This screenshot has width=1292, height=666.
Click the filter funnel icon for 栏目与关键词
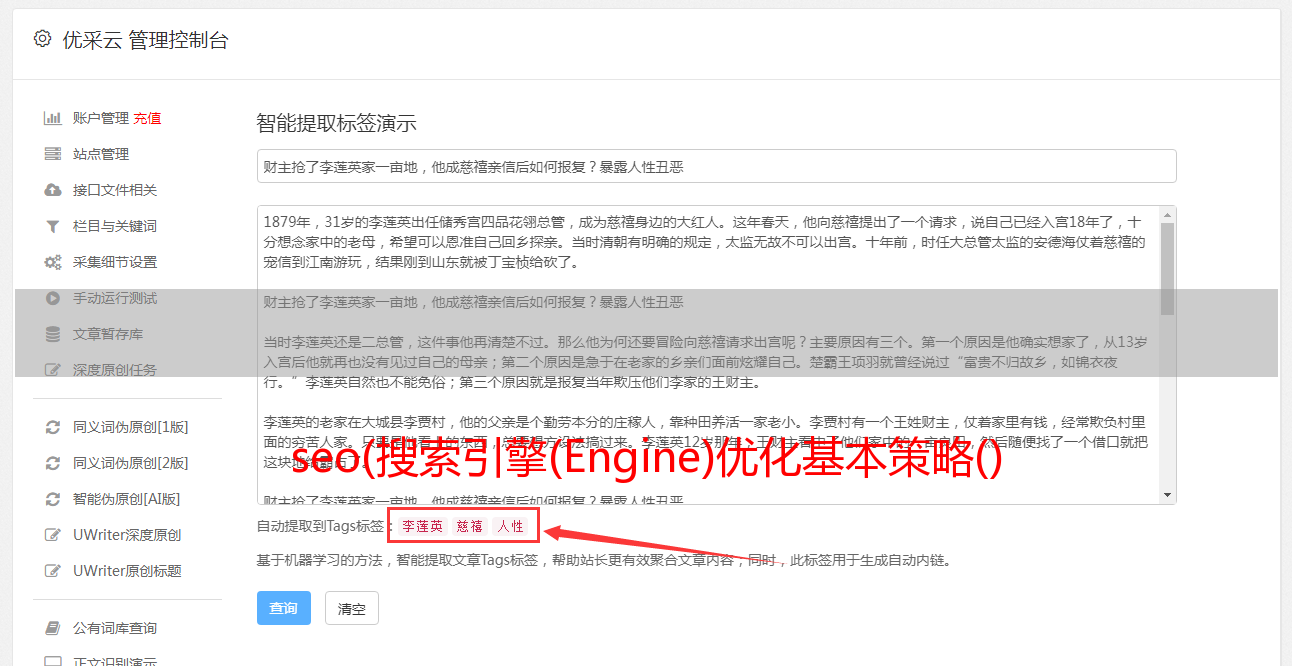(x=53, y=226)
